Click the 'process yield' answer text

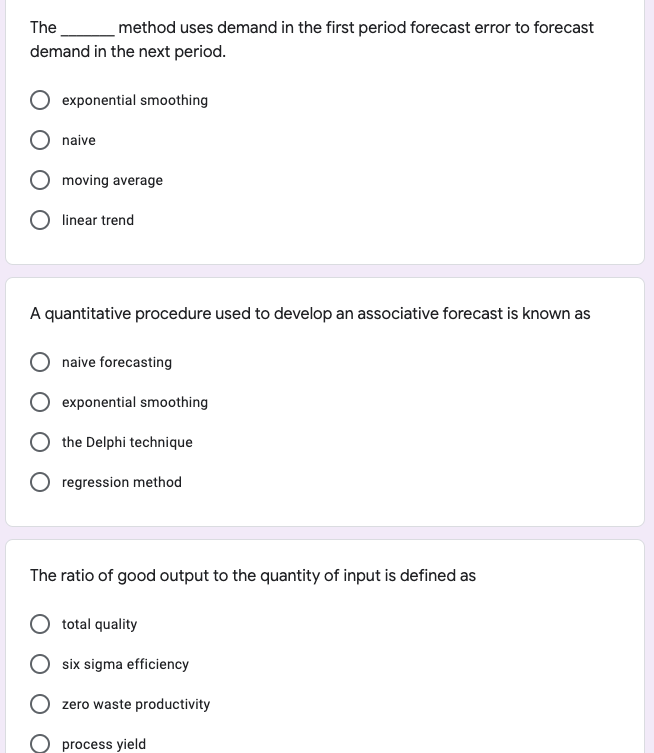[104, 744]
